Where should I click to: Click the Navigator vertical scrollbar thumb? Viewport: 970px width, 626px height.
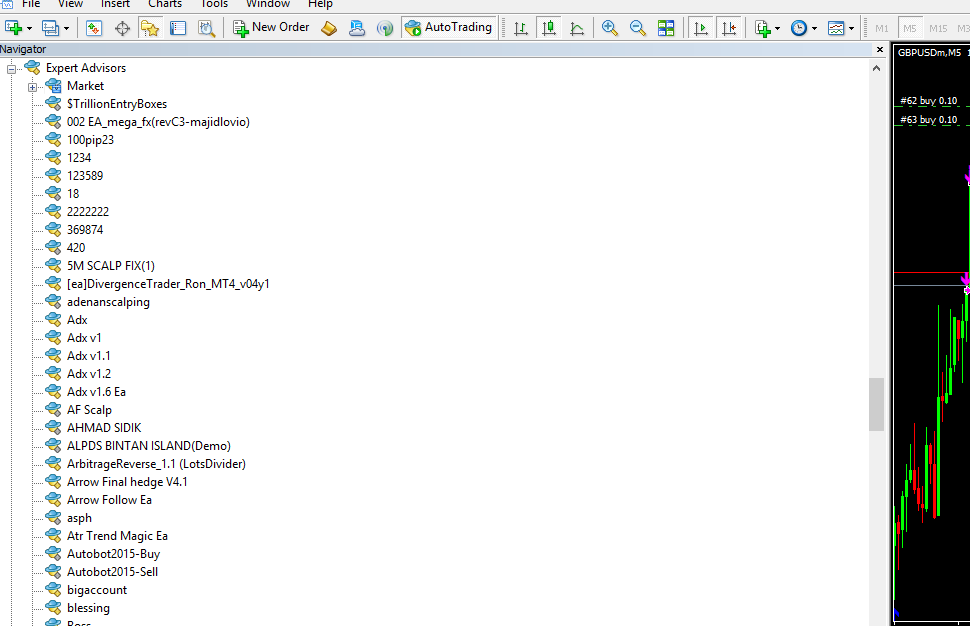click(877, 404)
